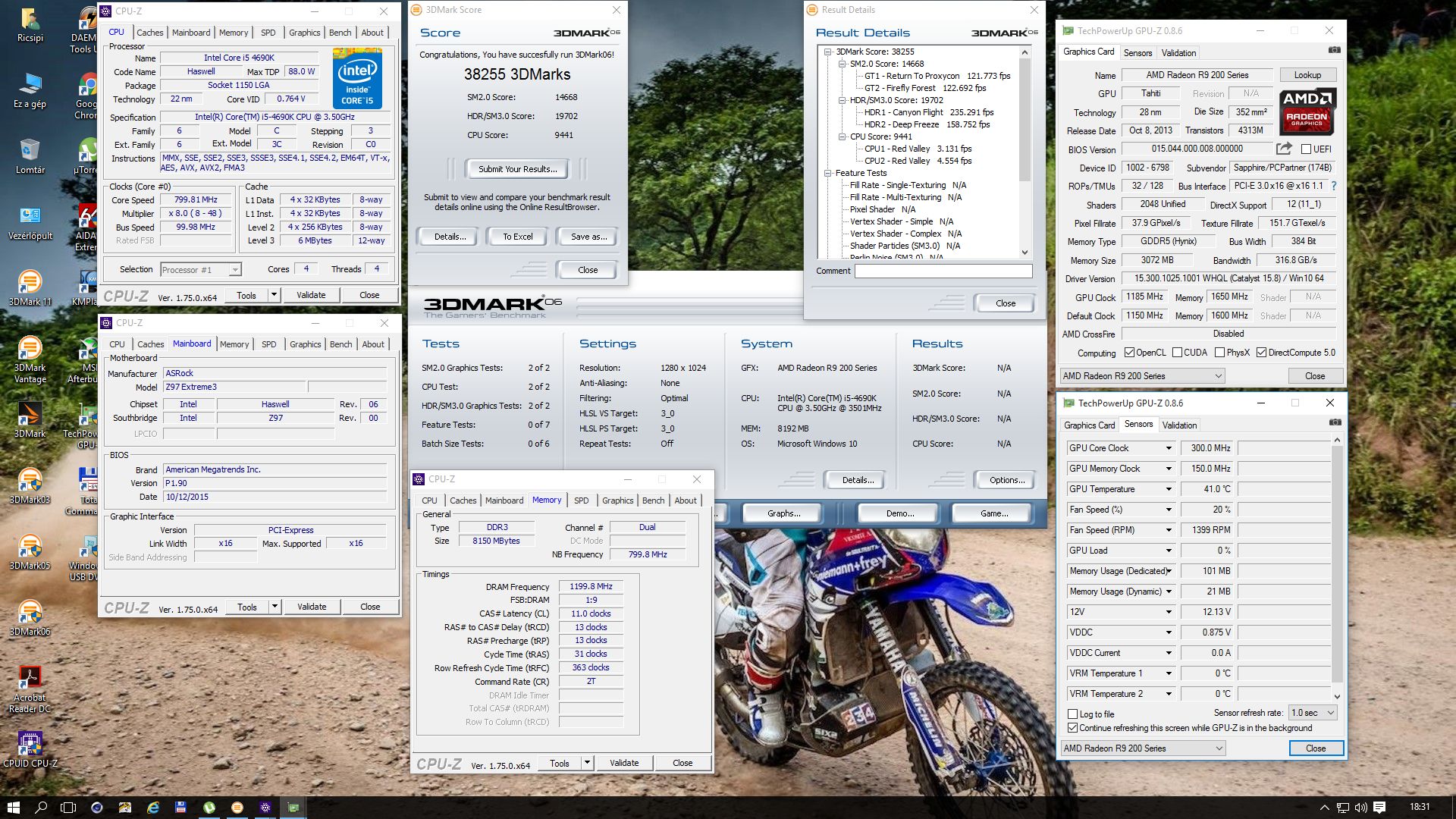Click the Demo... button in 3DMark06
The image size is (1456, 819).
pyautogui.click(x=900, y=513)
